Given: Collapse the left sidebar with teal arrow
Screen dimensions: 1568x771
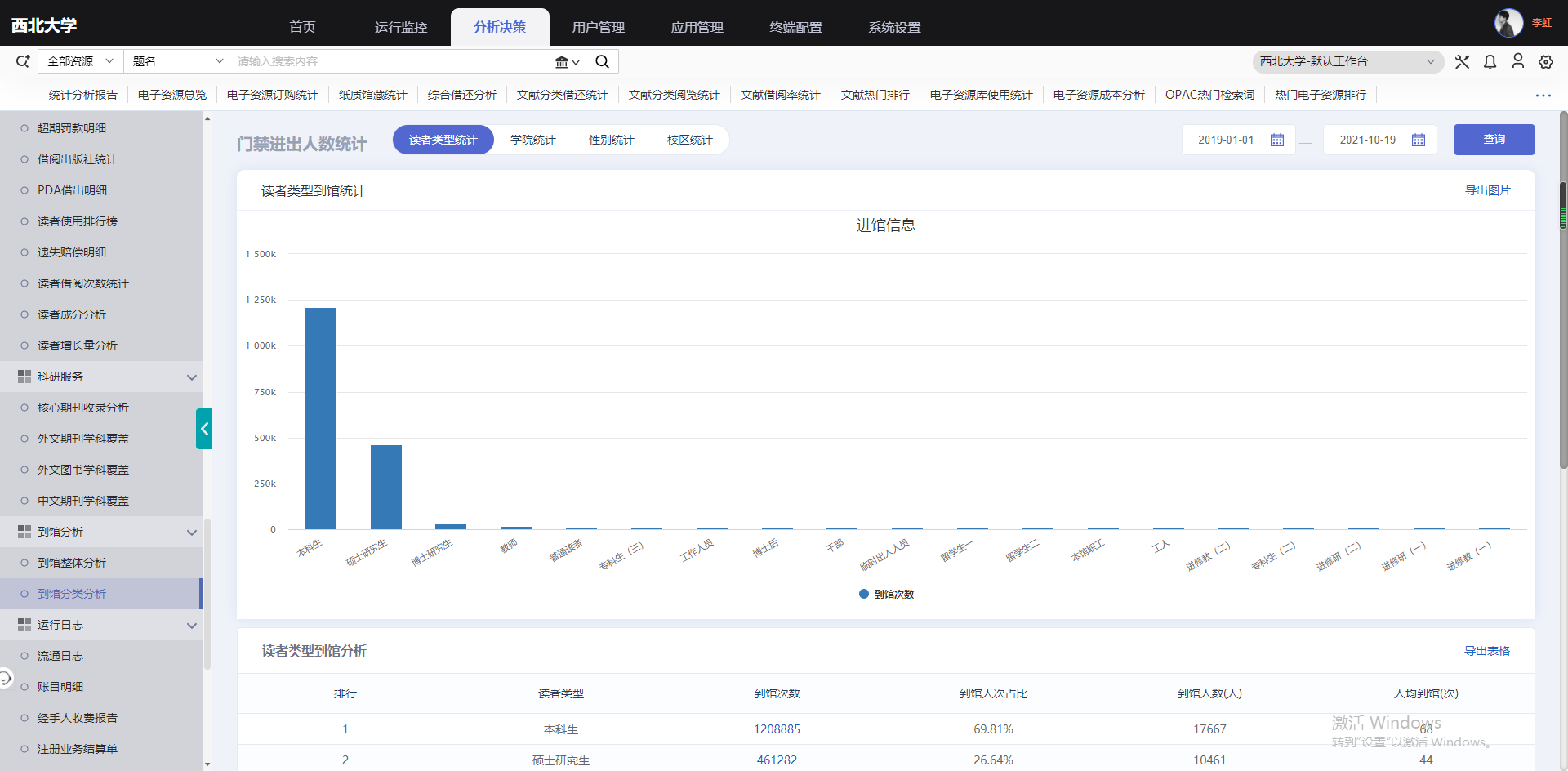Looking at the screenshot, I should [x=204, y=429].
